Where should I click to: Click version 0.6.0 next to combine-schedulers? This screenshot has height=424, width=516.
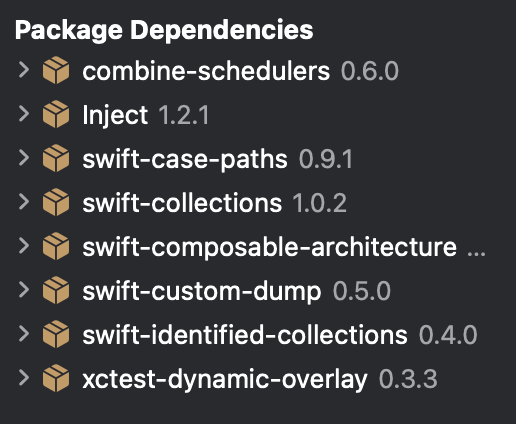pos(370,71)
